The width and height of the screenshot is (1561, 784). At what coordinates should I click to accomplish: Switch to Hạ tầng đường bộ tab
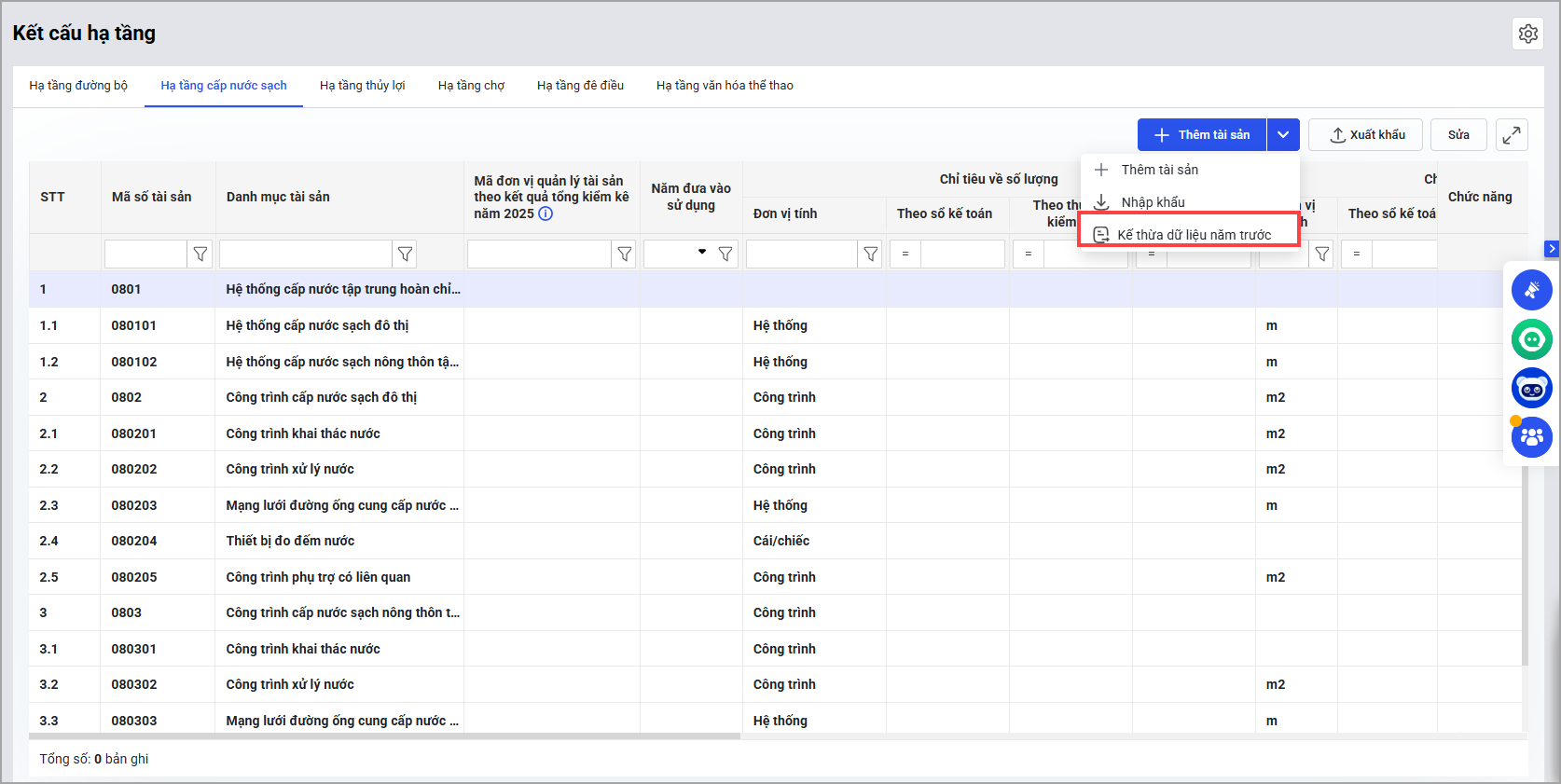[x=78, y=86]
